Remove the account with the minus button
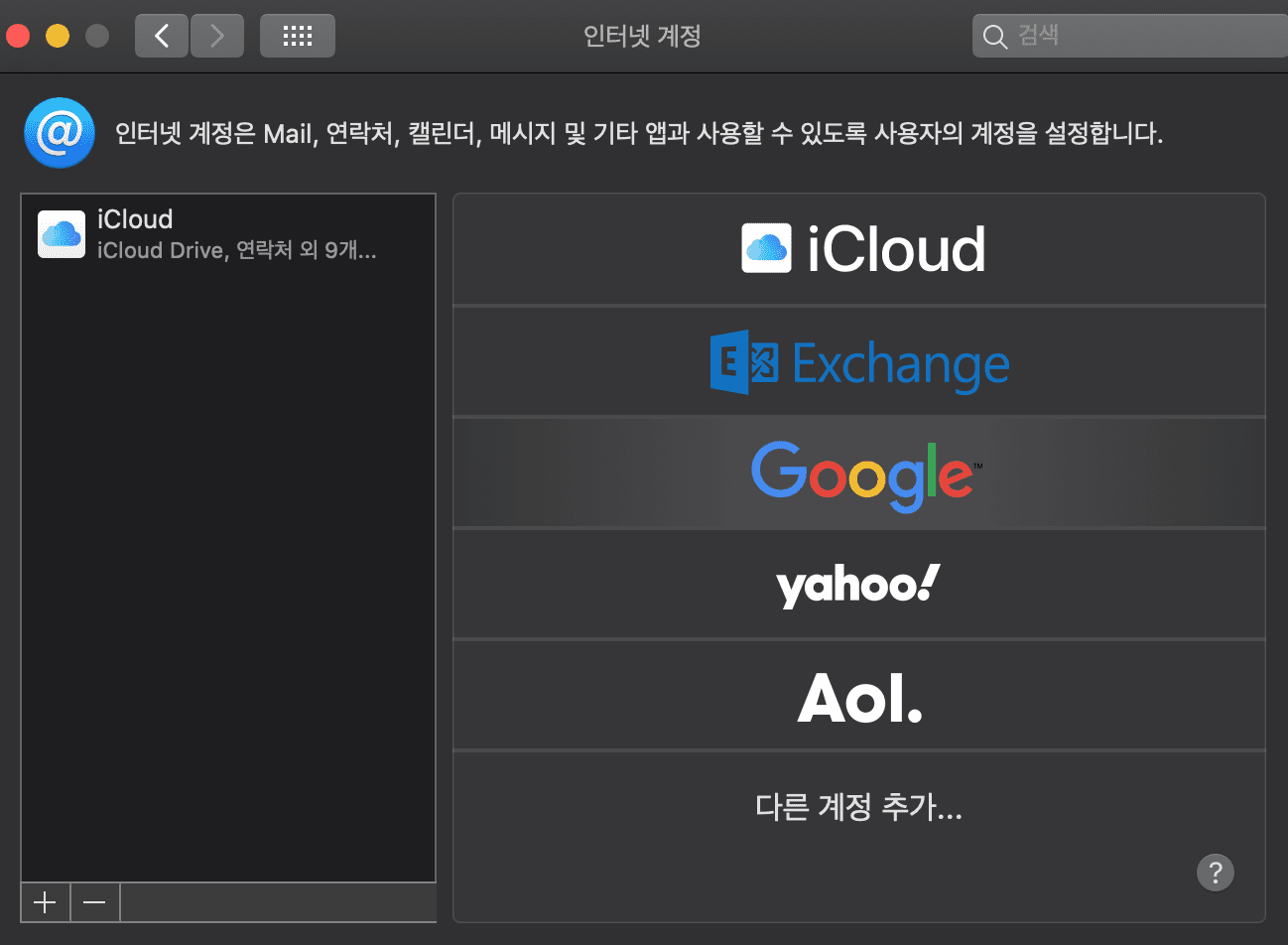The height and width of the screenshot is (945, 1288). [x=95, y=902]
